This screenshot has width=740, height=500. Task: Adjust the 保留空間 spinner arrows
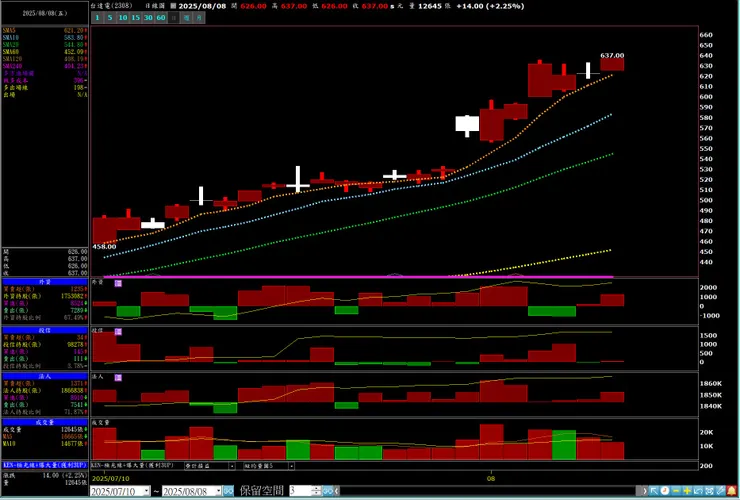pyautogui.click(x=316, y=491)
